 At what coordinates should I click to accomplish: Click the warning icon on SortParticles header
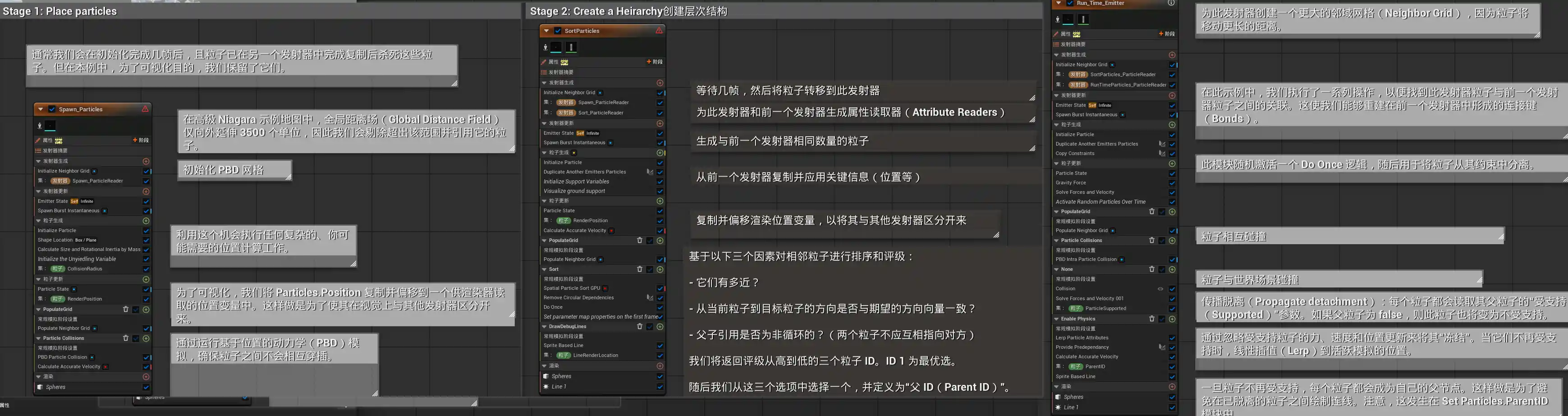(659, 31)
